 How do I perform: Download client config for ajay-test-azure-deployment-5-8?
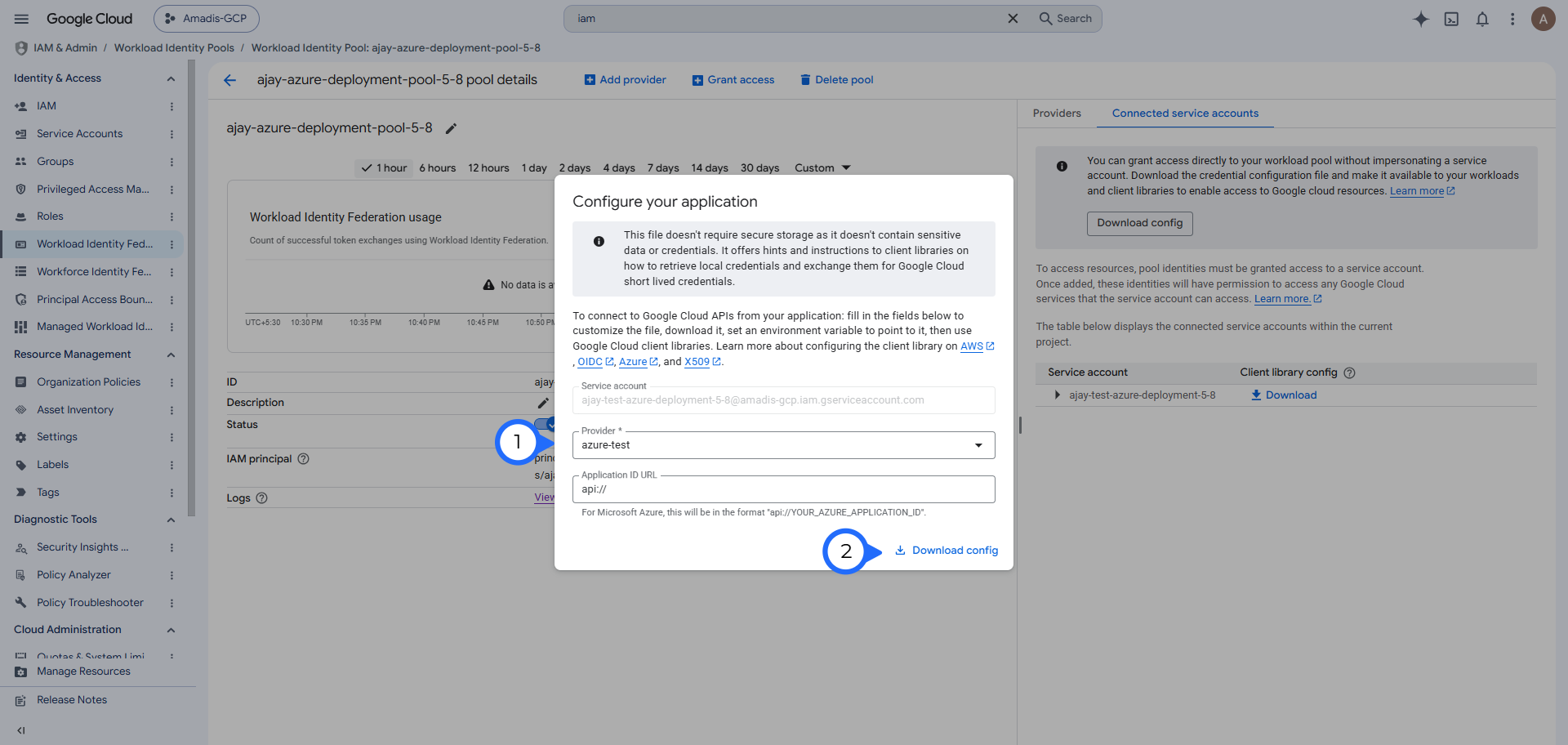pos(1284,395)
